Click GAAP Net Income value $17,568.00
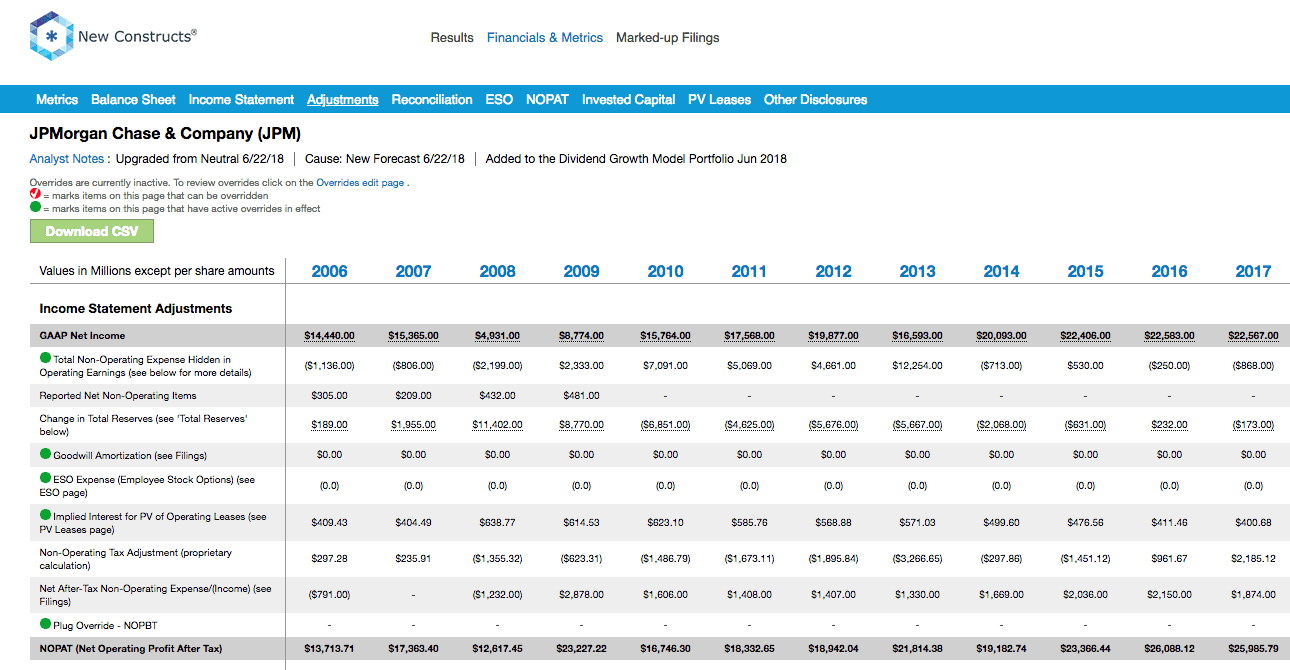 point(750,336)
